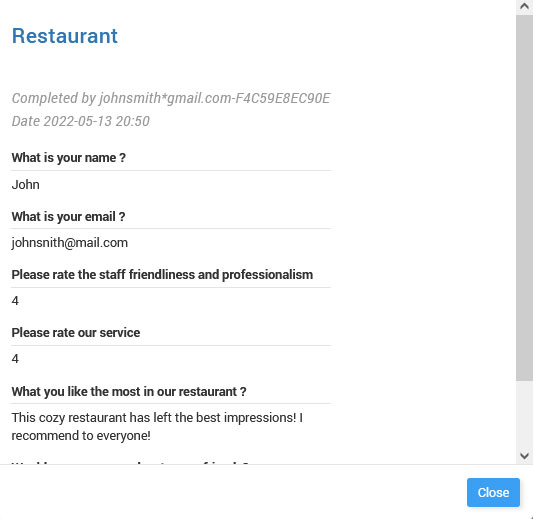Image resolution: width=533 pixels, height=519 pixels.
Task: Select the service rating value 4
Action: (15, 359)
